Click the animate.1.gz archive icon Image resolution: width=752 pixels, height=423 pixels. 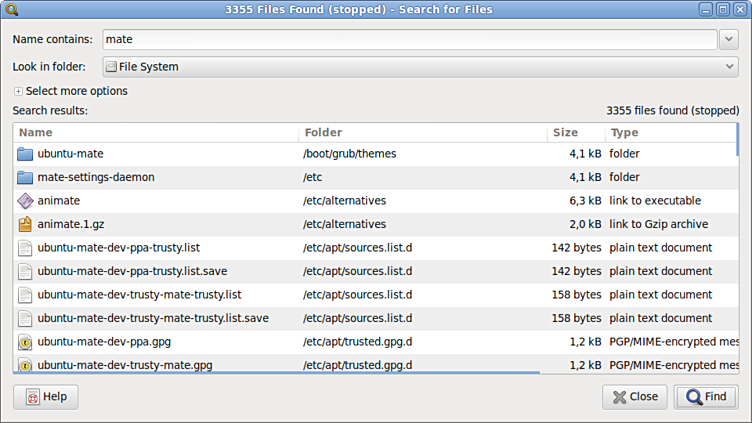point(25,224)
